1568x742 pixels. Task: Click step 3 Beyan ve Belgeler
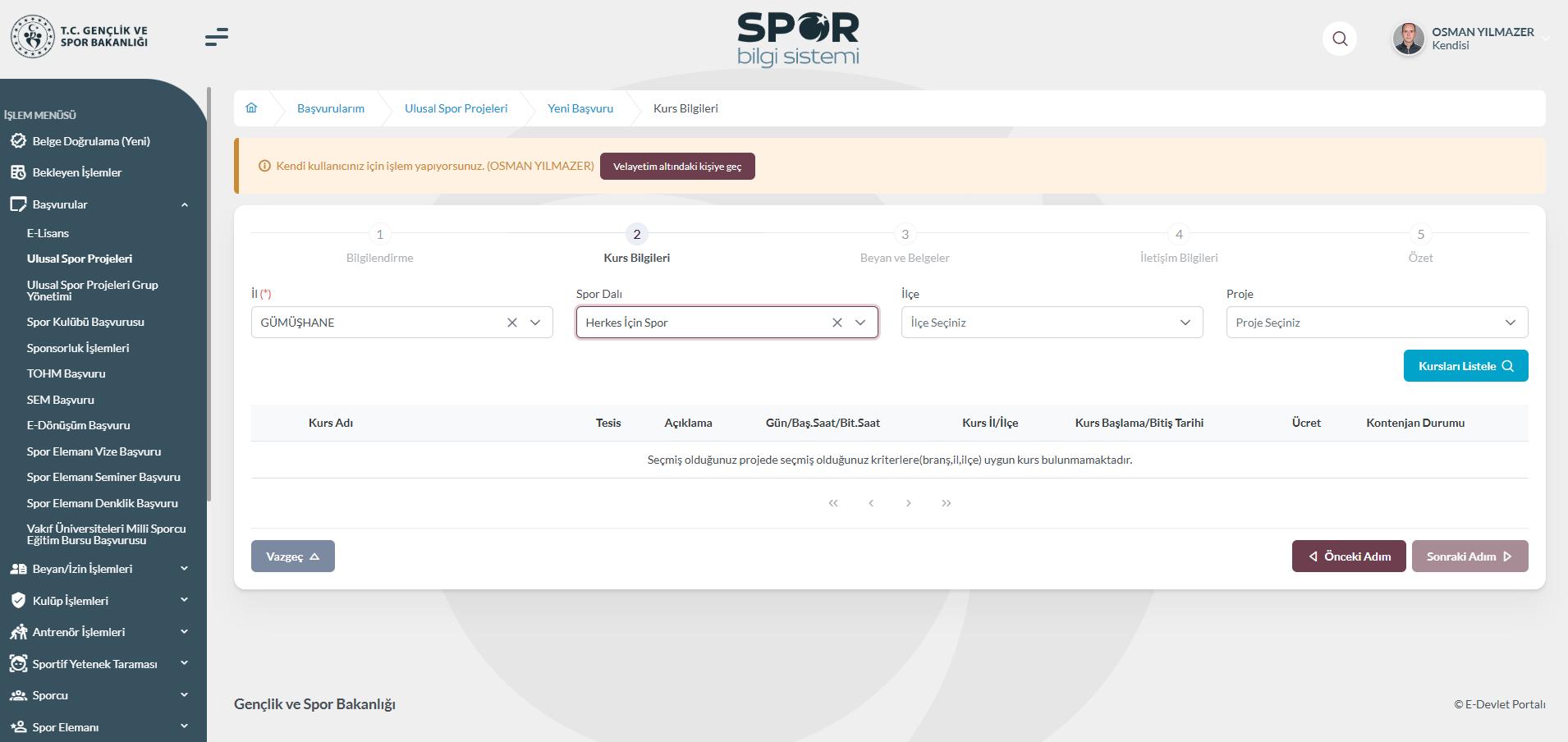[905, 235]
